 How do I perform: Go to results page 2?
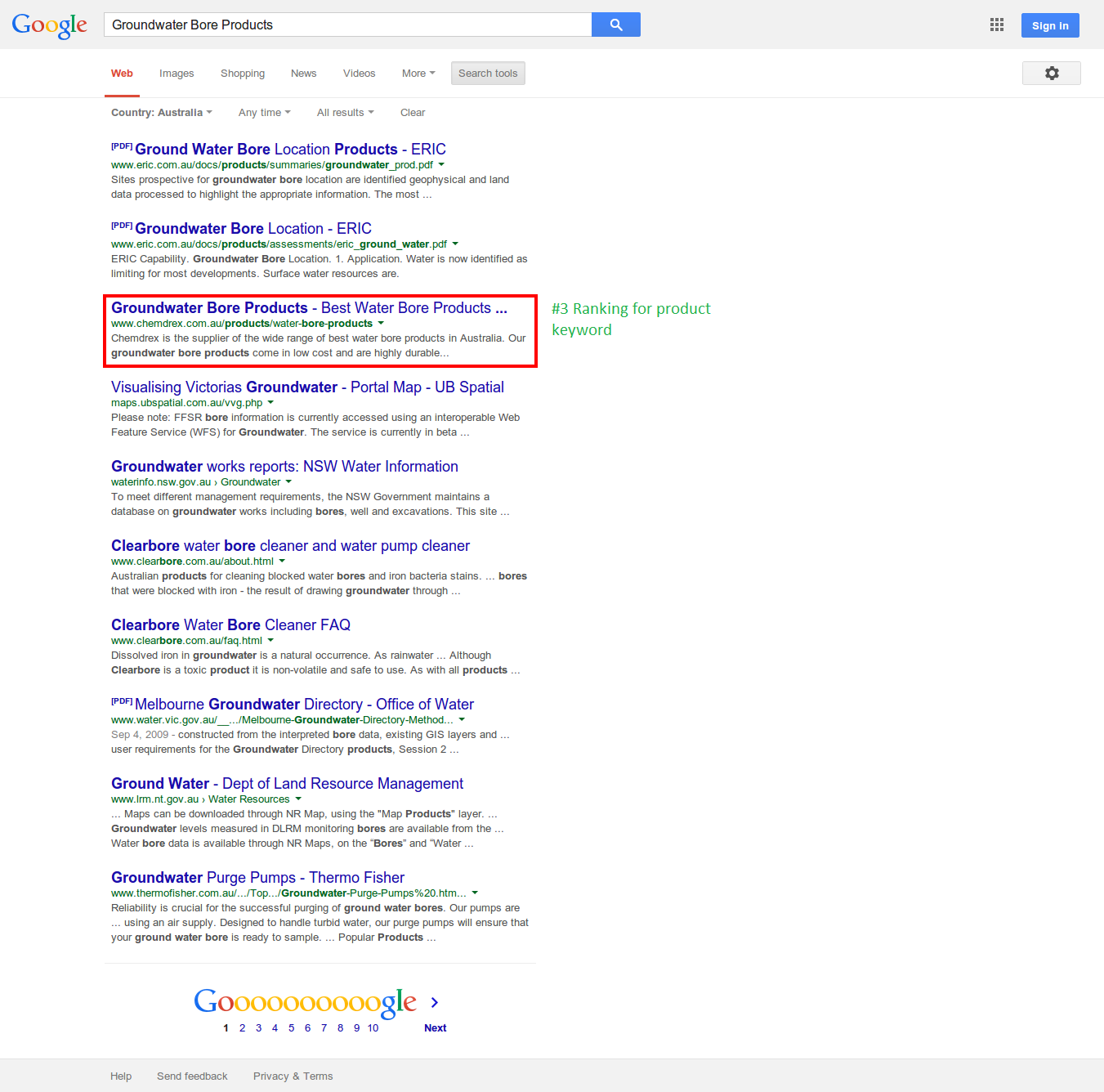[242, 1027]
